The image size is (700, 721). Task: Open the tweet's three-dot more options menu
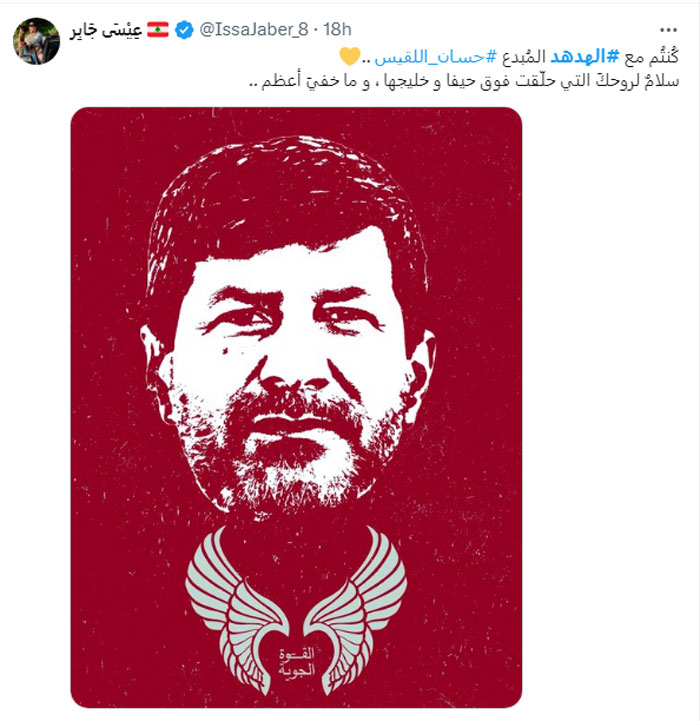(668, 30)
